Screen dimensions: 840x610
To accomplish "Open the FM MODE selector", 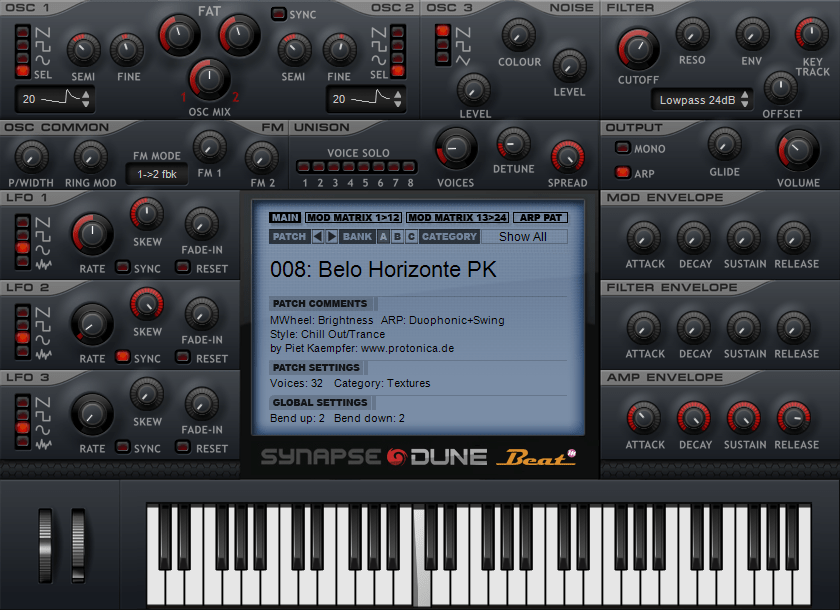I will click(158, 175).
